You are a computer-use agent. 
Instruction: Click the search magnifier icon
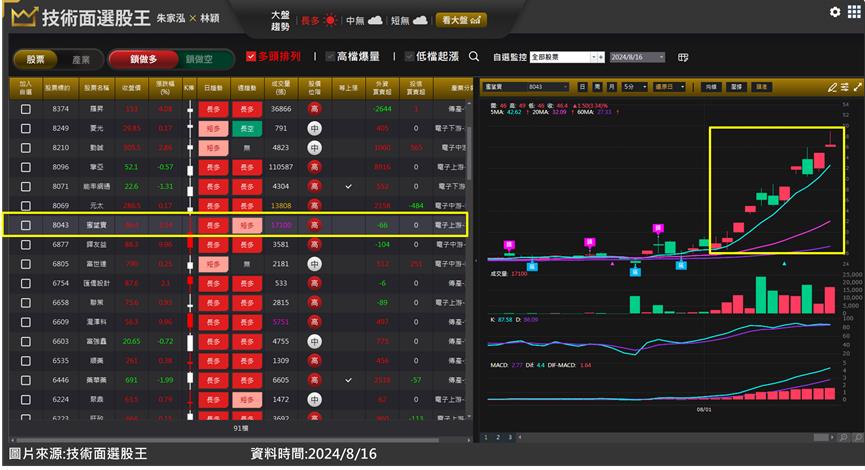tap(474, 57)
